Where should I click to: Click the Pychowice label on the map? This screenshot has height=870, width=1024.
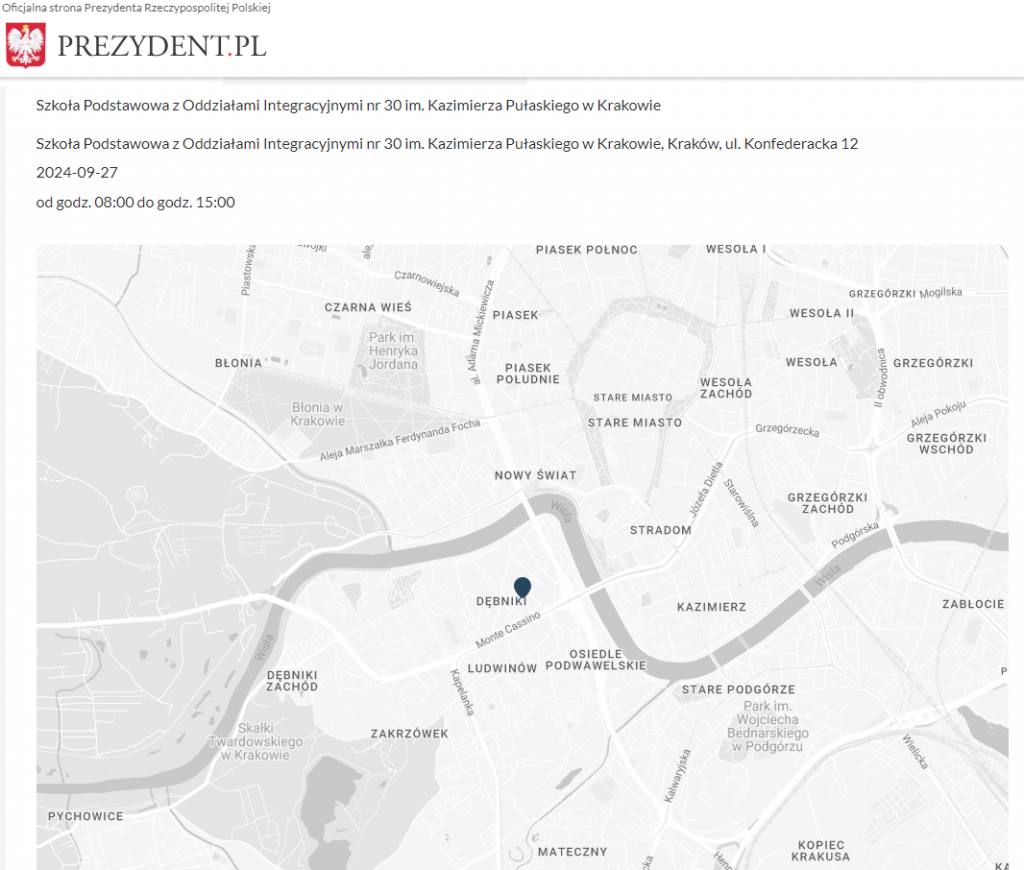(86, 816)
